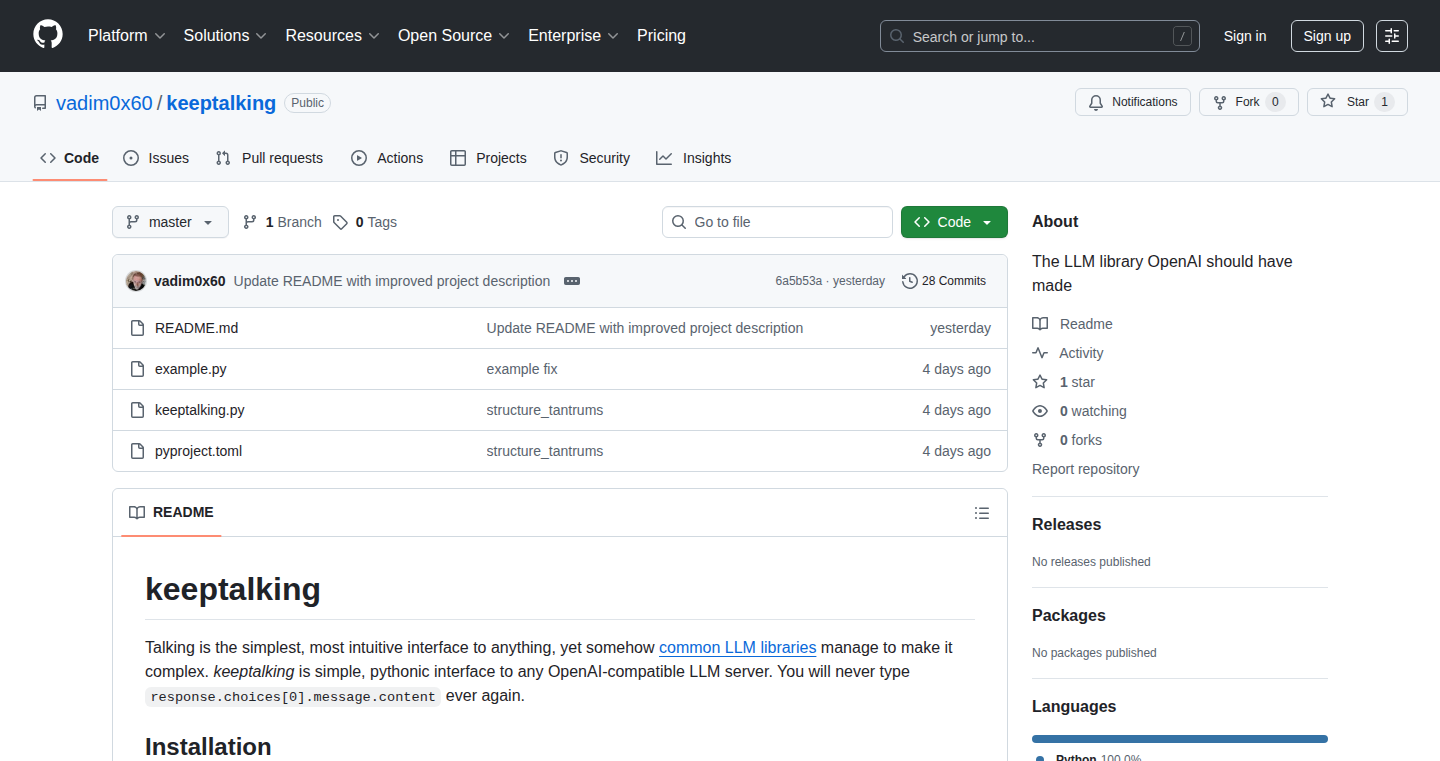Click 0 Tags link
The image size is (1440, 761).
click(365, 222)
